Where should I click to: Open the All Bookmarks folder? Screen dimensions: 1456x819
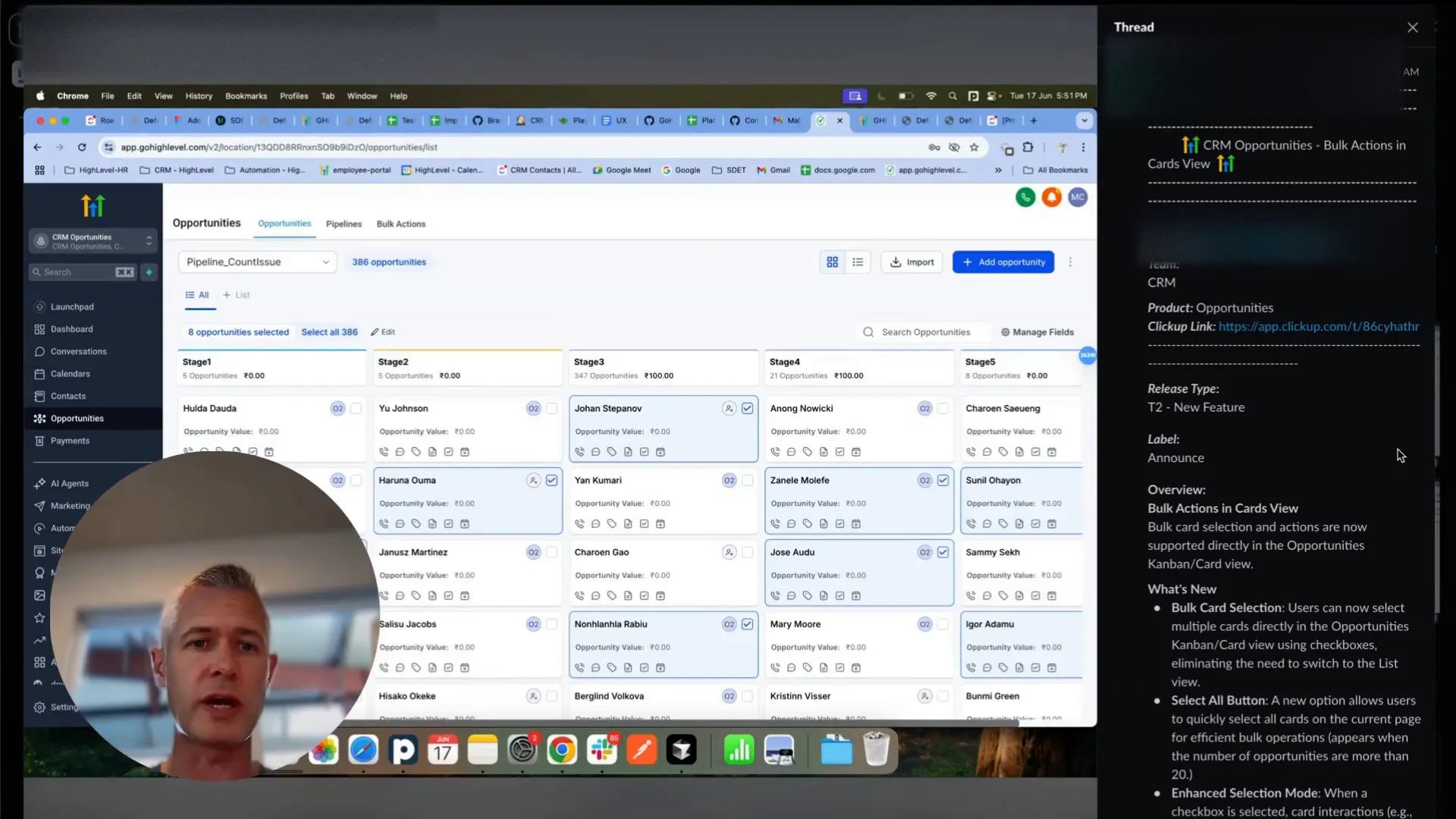click(x=1055, y=171)
